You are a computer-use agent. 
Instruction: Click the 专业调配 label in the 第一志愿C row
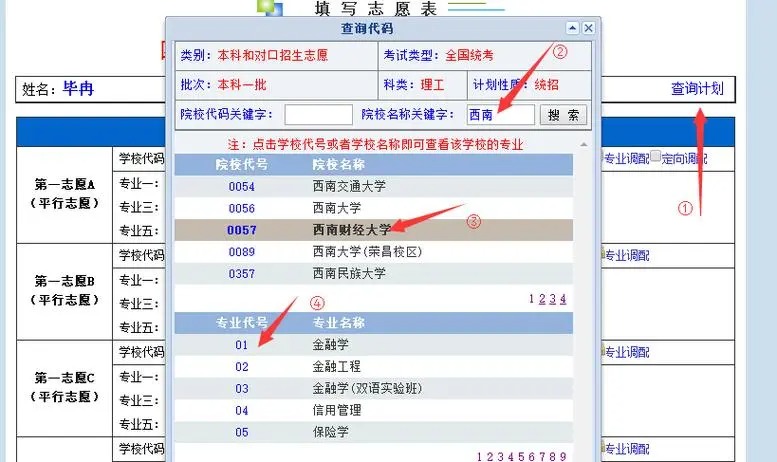(626, 352)
